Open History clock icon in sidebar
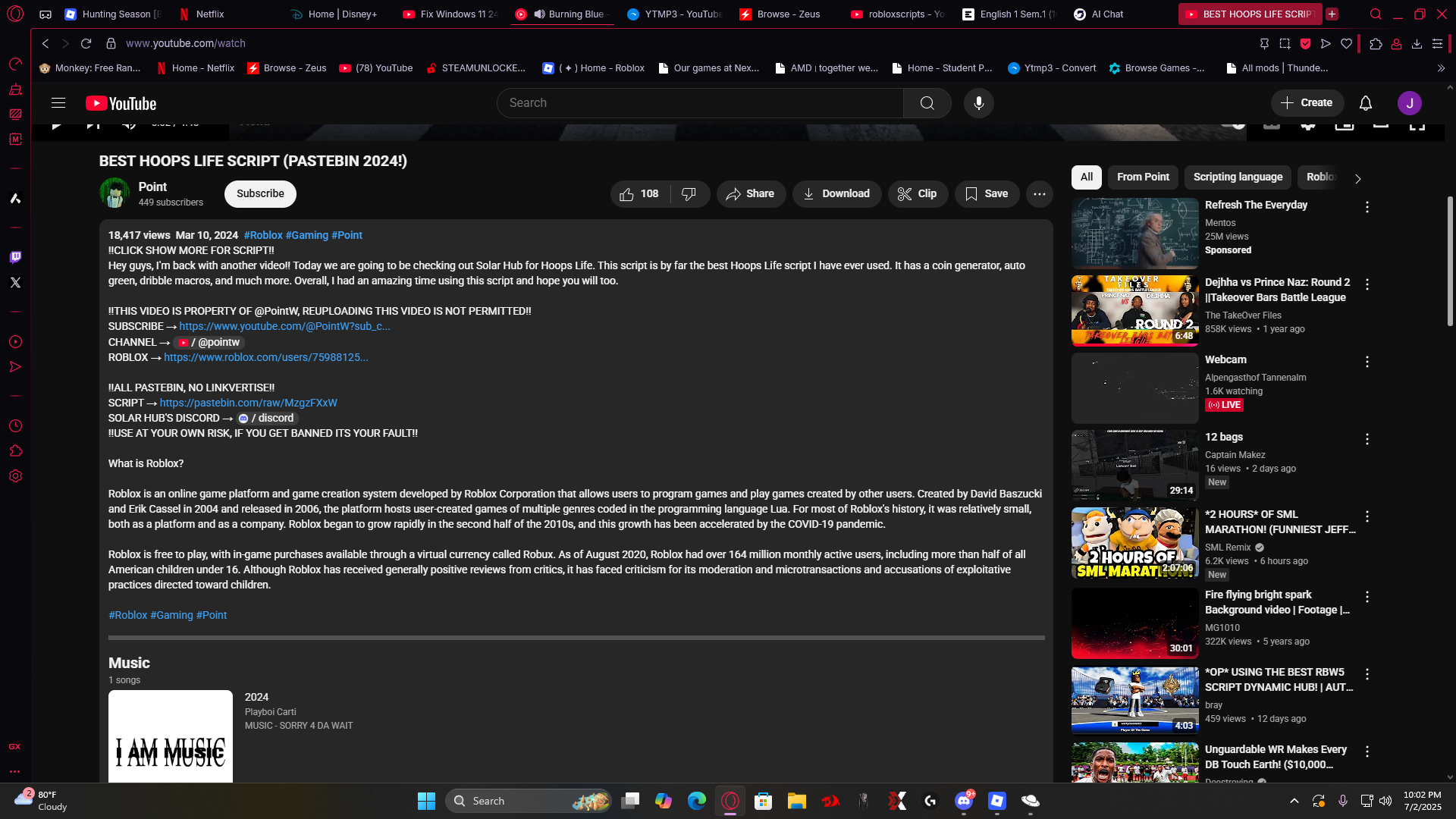The image size is (1456, 819). (15, 426)
